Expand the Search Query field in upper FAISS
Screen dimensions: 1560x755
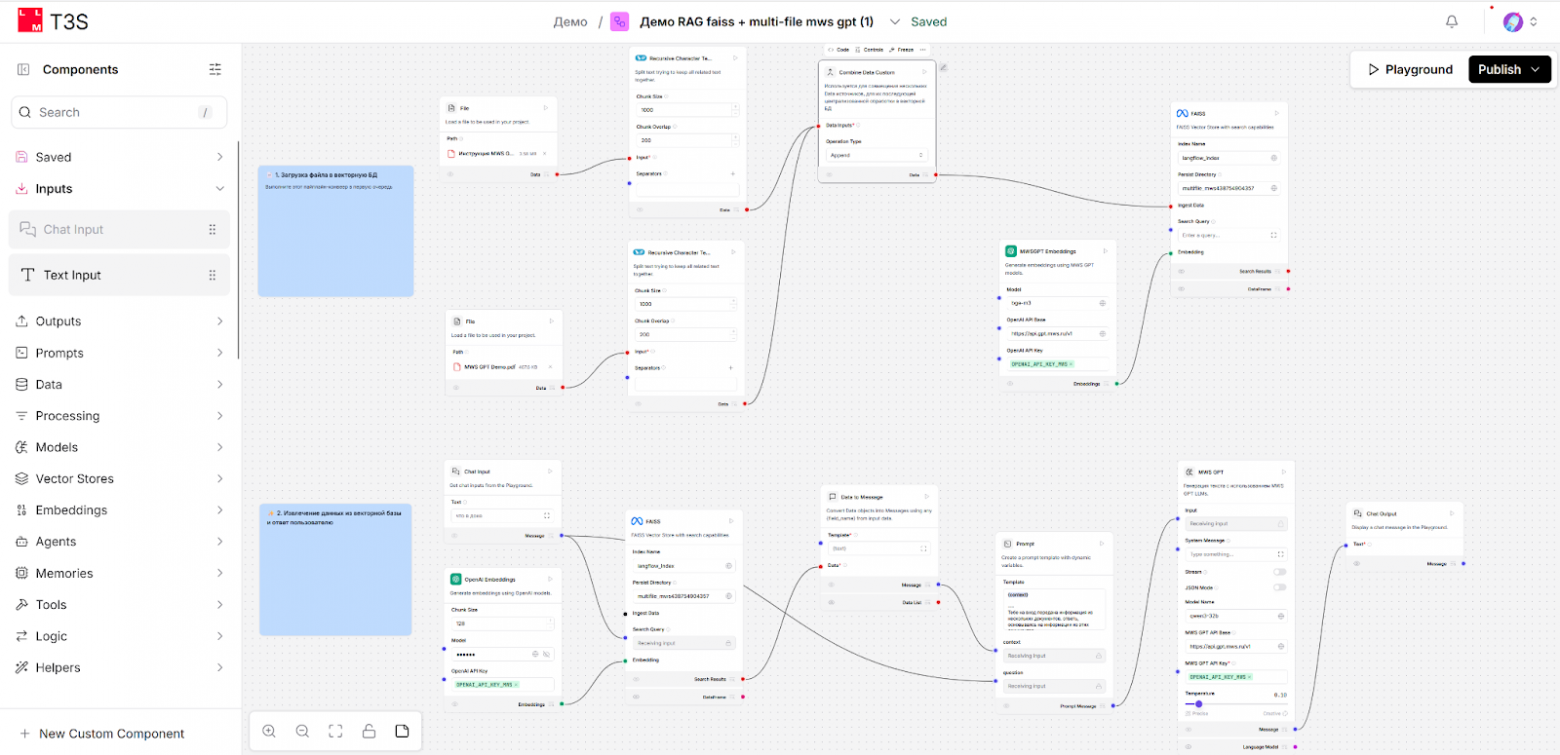[x=1273, y=235]
